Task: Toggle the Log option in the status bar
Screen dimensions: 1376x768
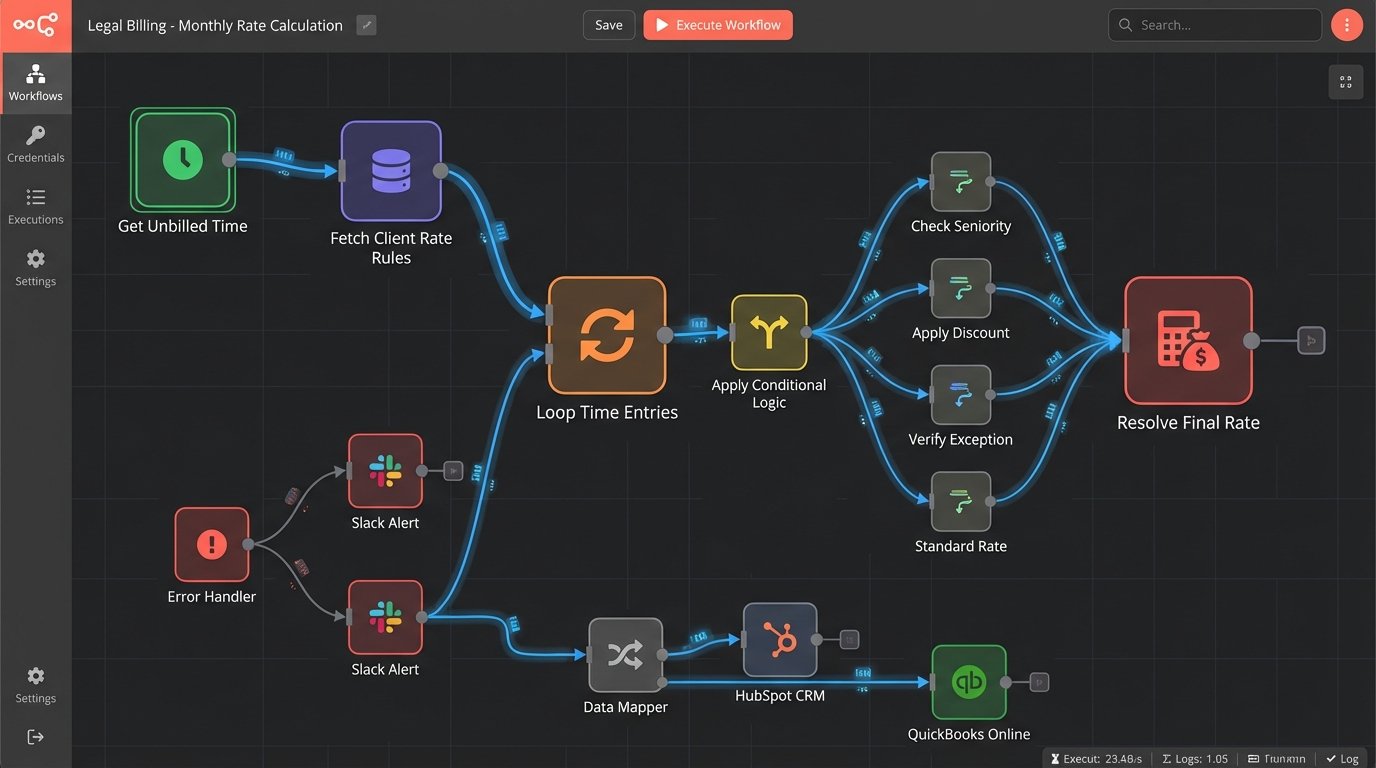Action: (x=1342, y=758)
